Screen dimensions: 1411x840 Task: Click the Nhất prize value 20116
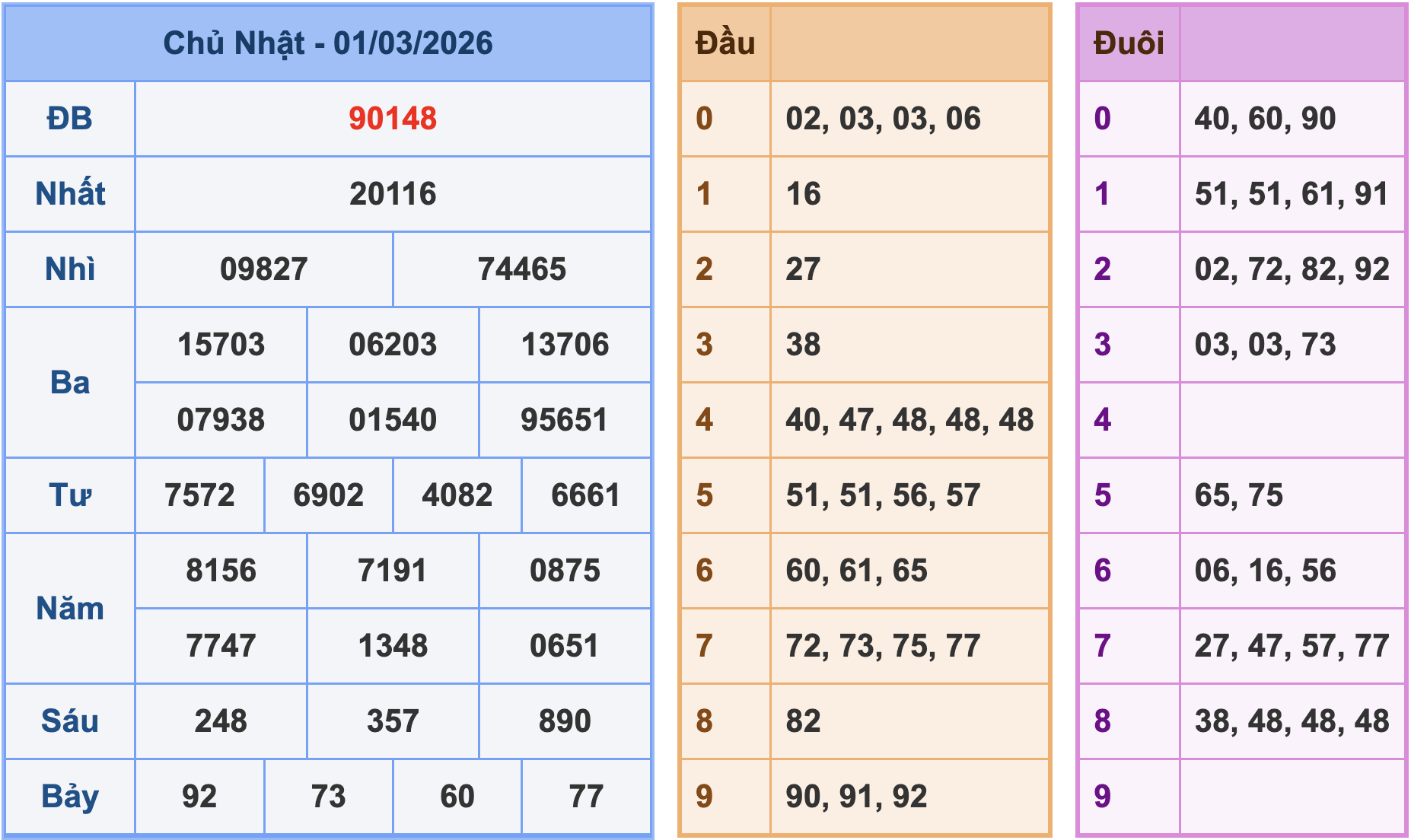point(393,194)
